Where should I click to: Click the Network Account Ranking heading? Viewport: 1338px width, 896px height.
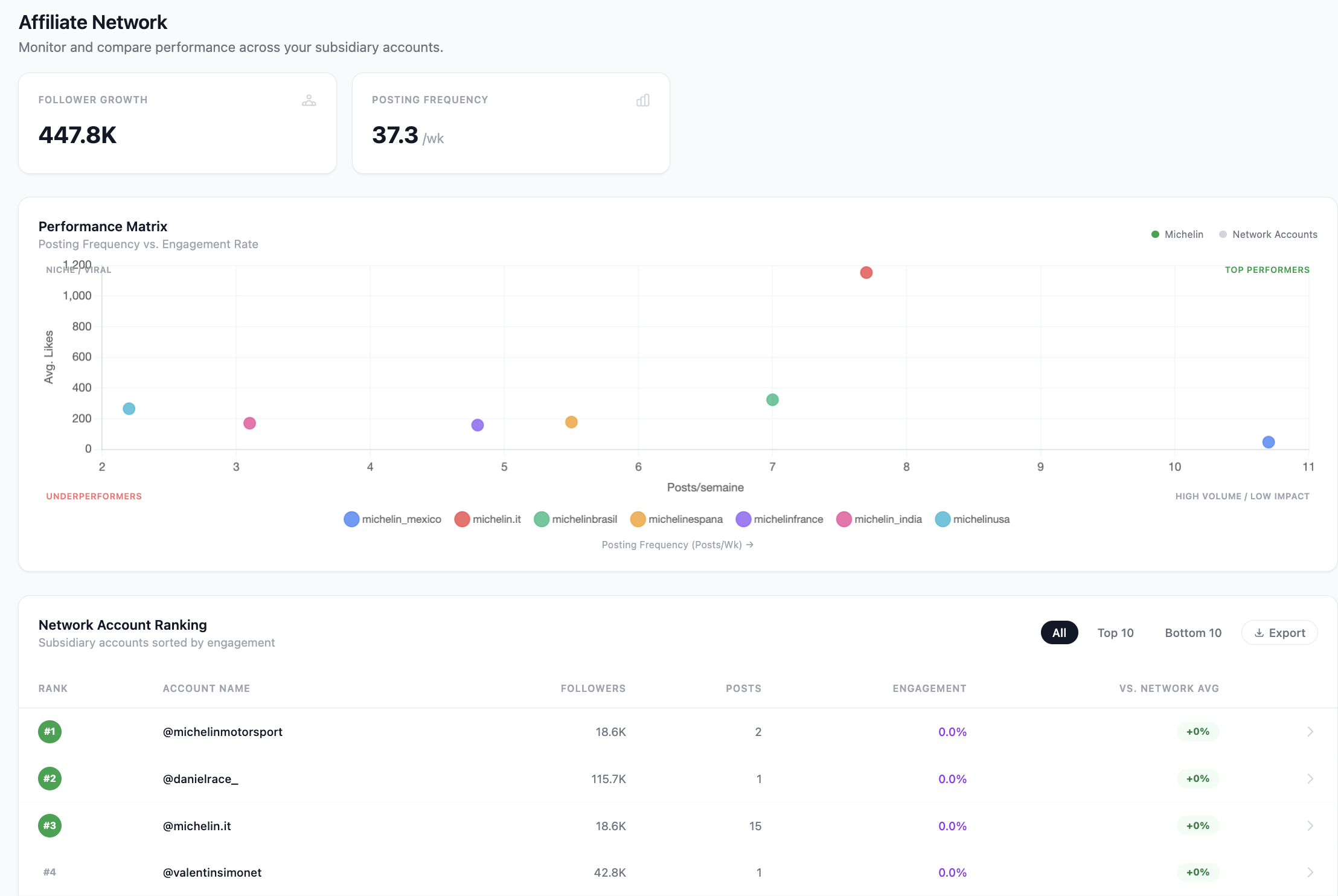click(x=123, y=625)
